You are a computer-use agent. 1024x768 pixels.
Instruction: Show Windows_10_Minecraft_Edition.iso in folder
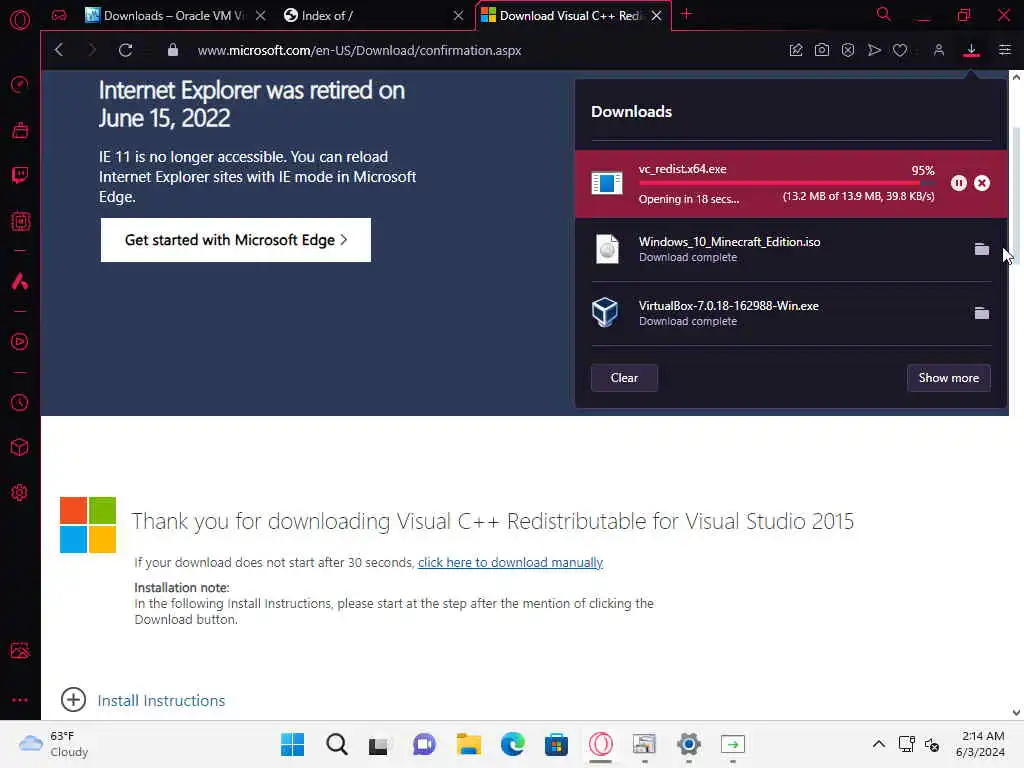(981, 249)
